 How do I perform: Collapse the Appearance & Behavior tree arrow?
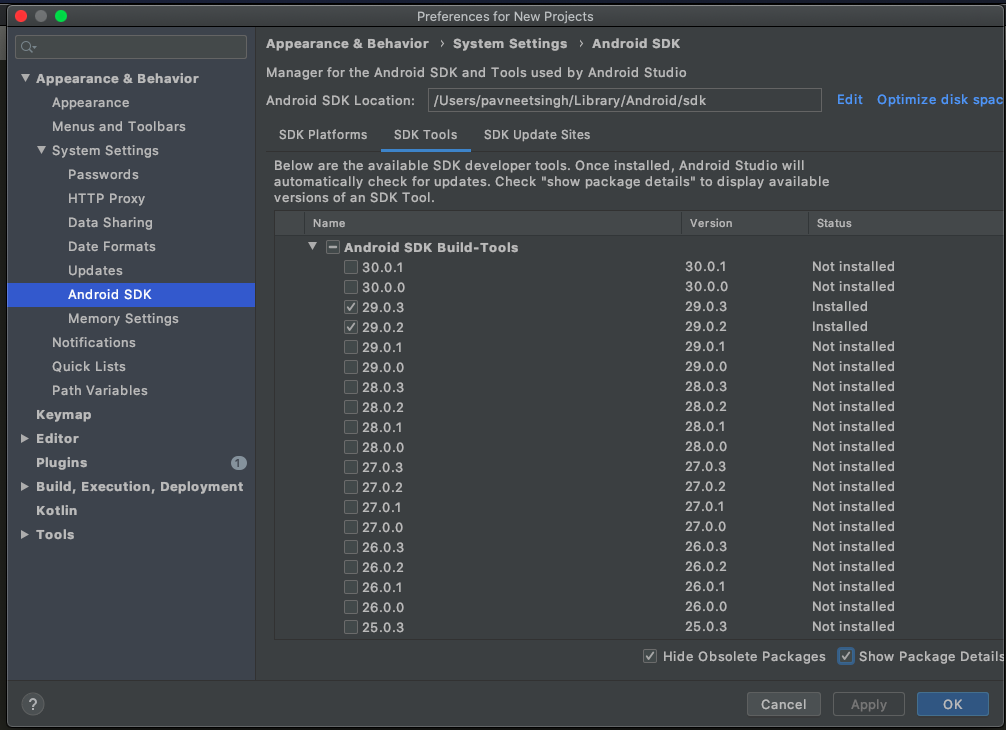[x=25, y=78]
